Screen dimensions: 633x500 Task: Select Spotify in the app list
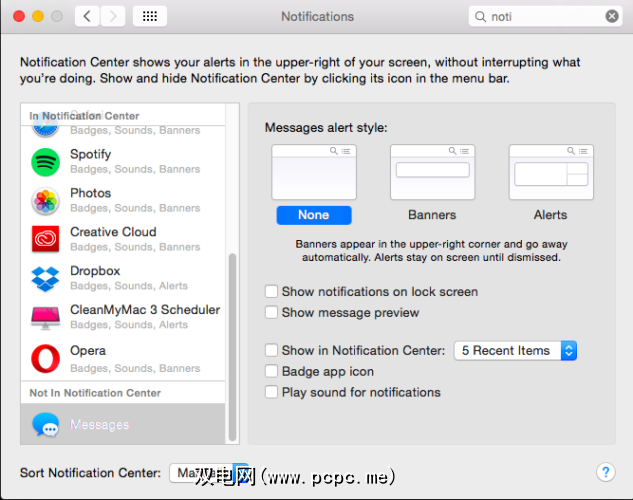(123, 162)
